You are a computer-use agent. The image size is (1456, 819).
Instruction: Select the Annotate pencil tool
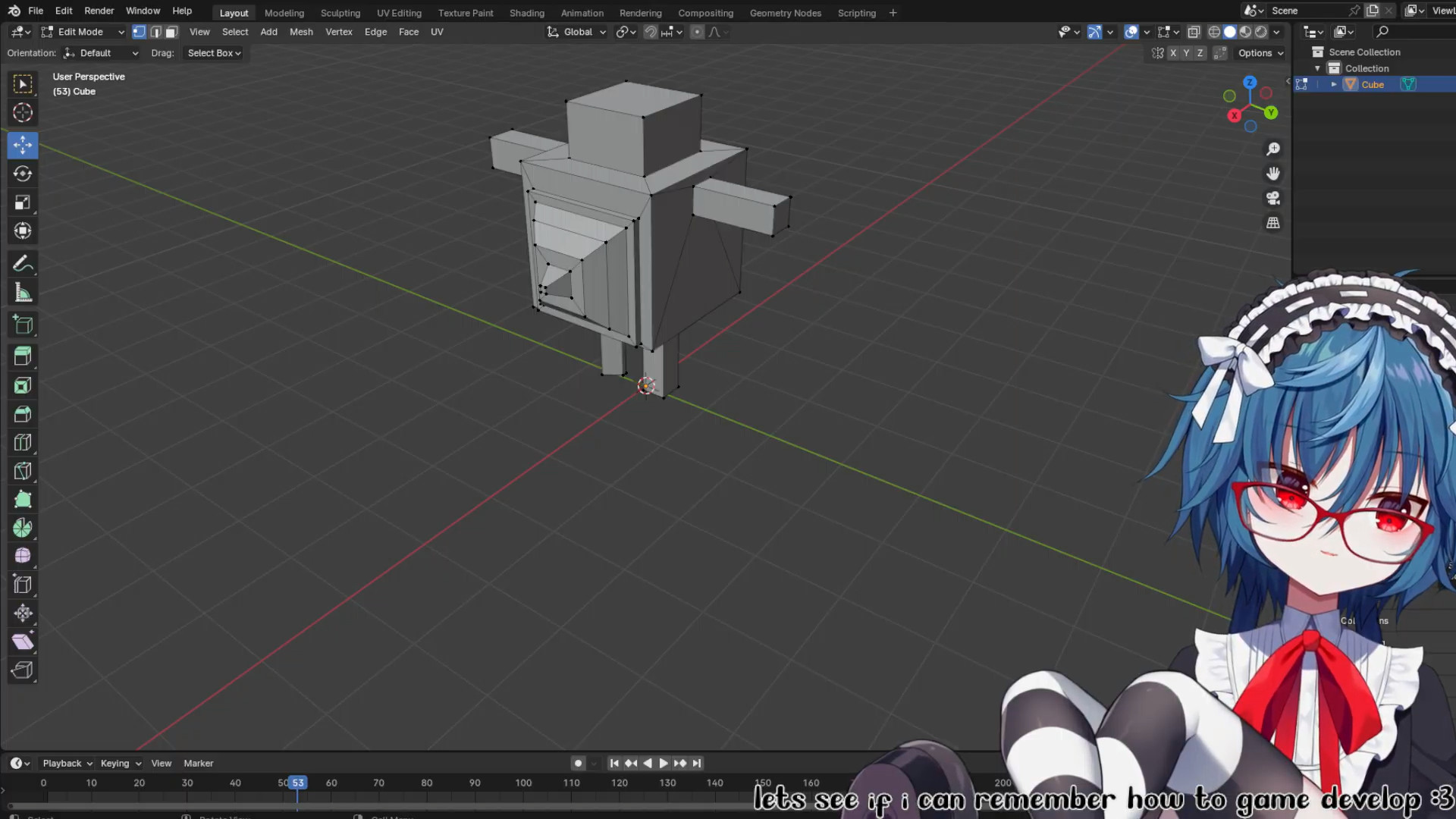click(x=23, y=264)
